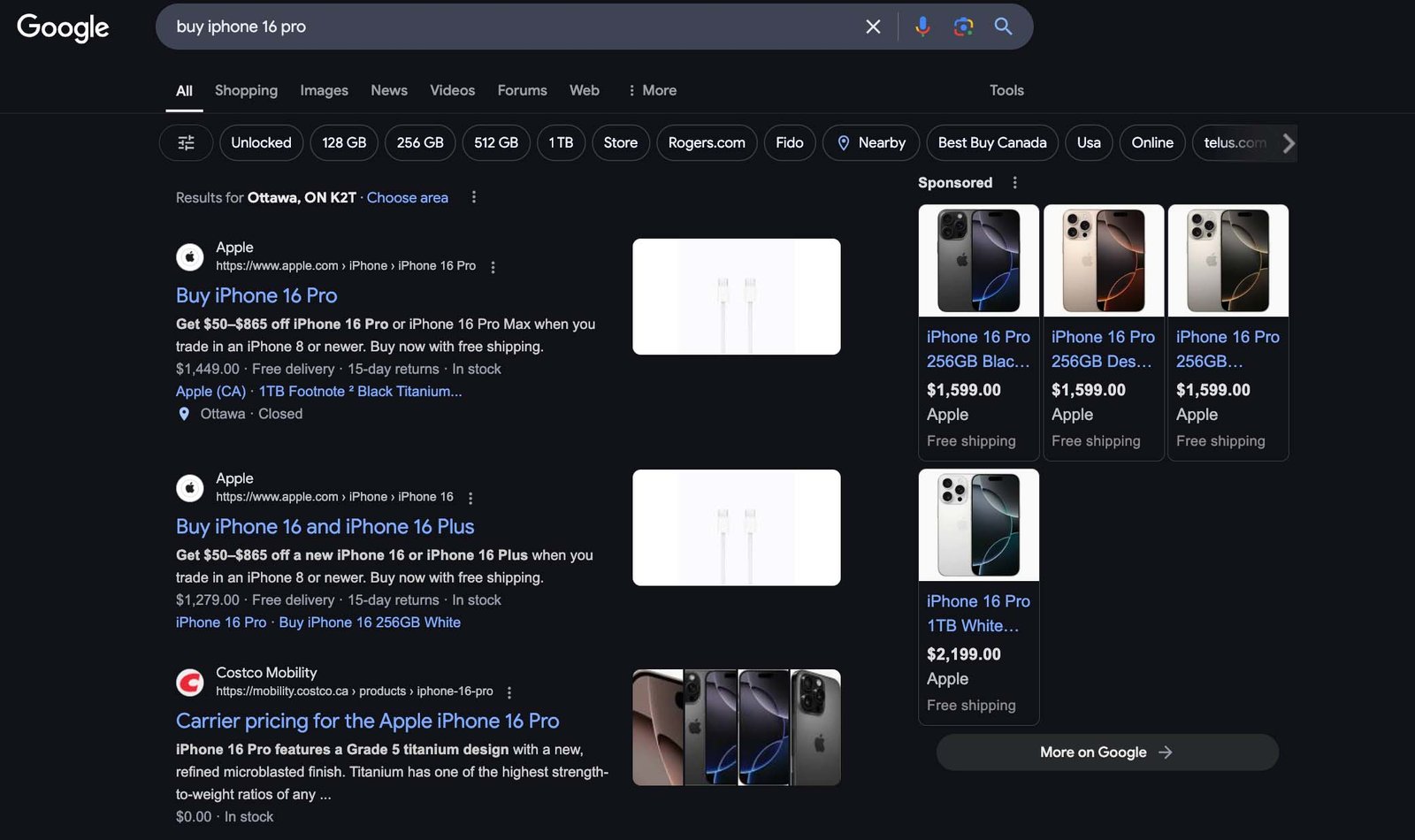Apply the 128 GB filter chip

(x=344, y=142)
